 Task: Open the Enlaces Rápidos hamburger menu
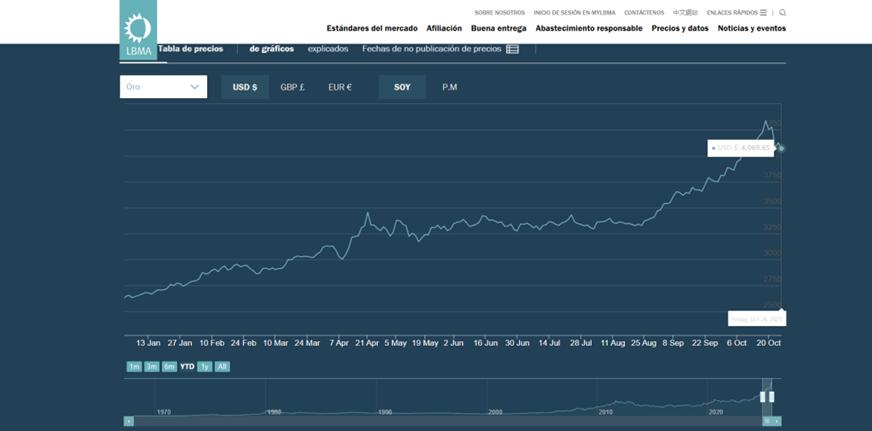[x=763, y=13]
